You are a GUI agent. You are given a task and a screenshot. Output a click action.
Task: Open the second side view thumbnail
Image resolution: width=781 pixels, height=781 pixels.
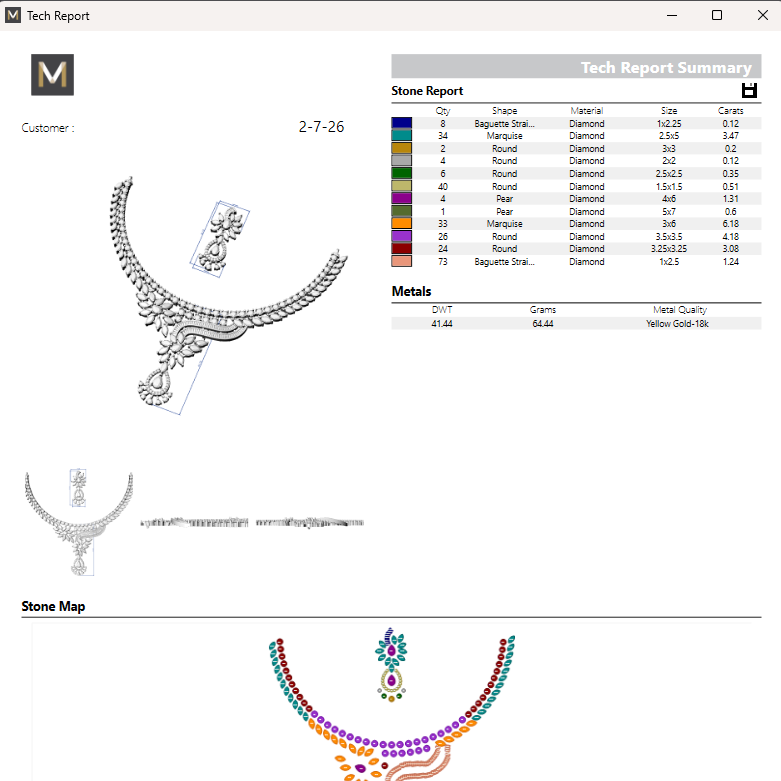click(310, 522)
